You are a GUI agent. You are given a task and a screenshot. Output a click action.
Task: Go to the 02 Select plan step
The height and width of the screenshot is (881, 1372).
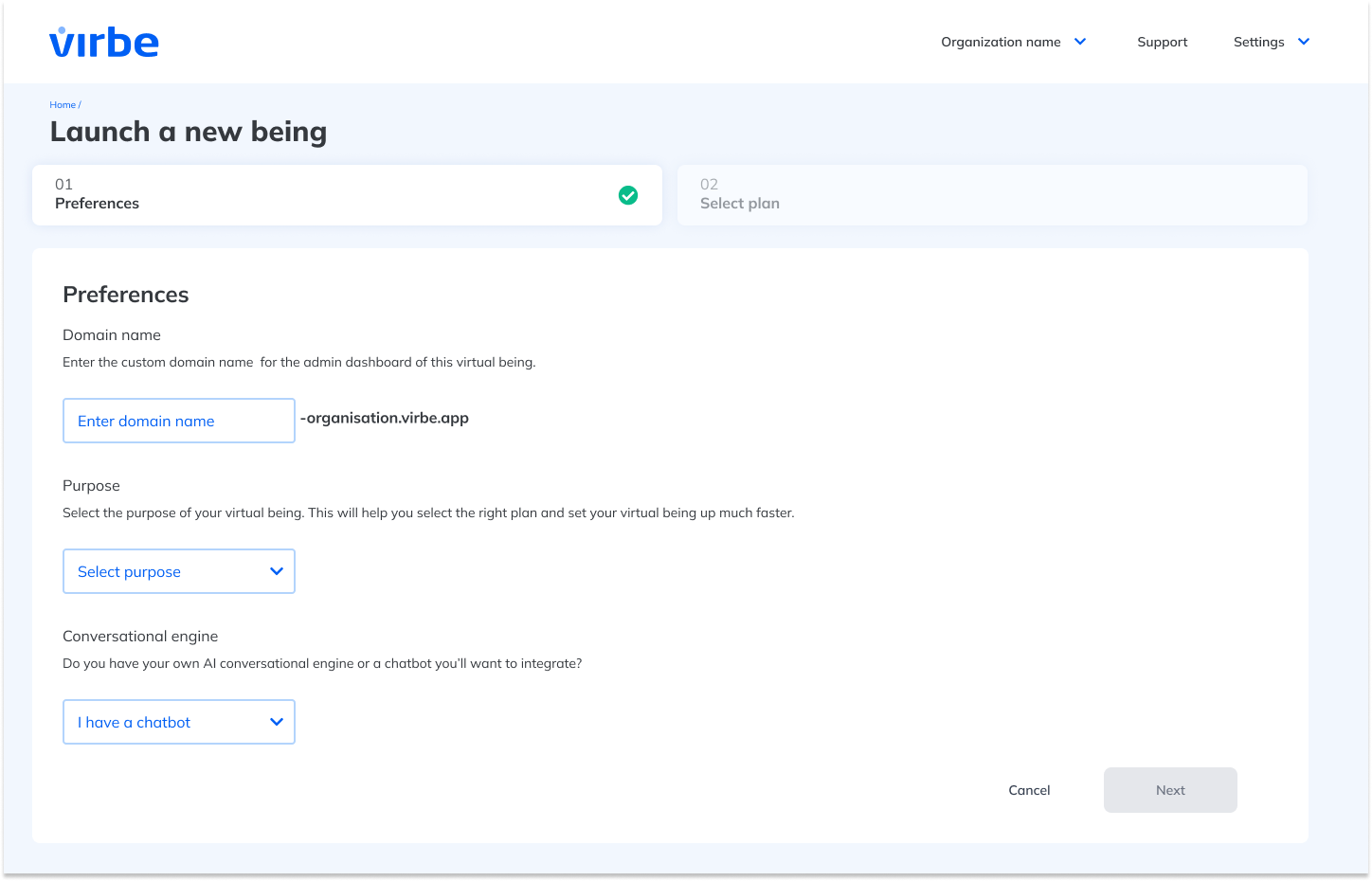(x=992, y=195)
